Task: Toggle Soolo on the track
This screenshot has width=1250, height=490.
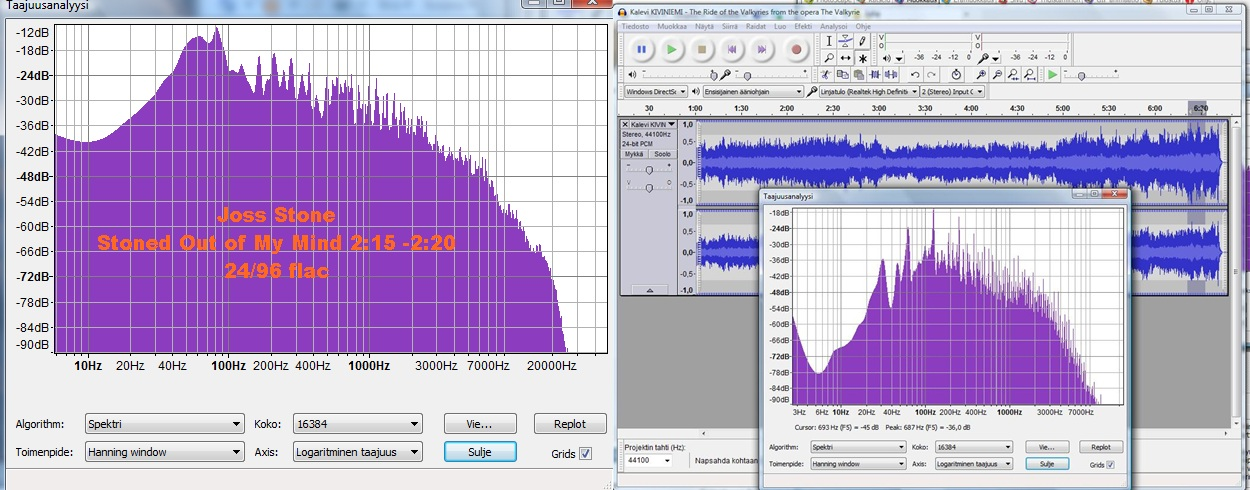Action: [x=662, y=154]
